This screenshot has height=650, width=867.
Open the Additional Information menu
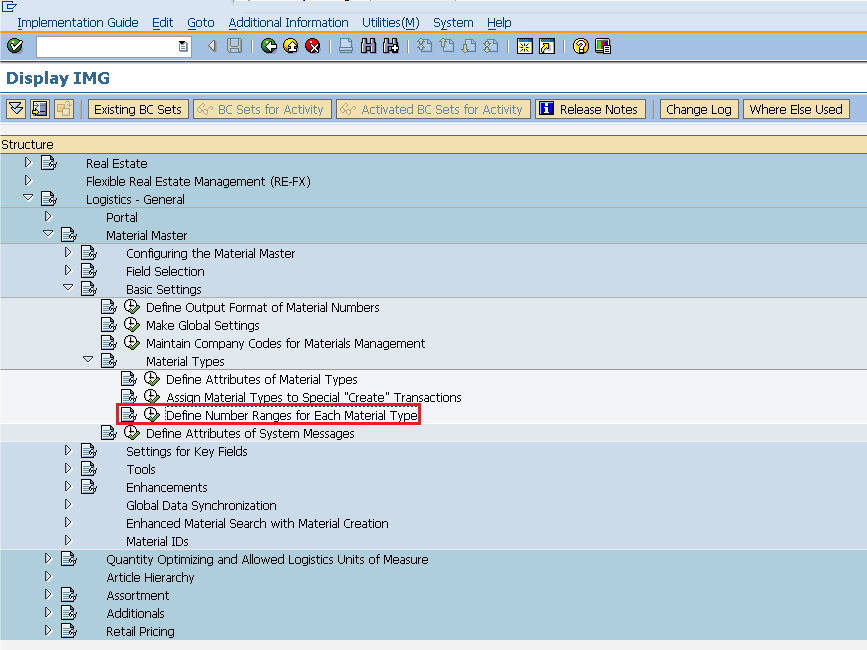click(289, 23)
